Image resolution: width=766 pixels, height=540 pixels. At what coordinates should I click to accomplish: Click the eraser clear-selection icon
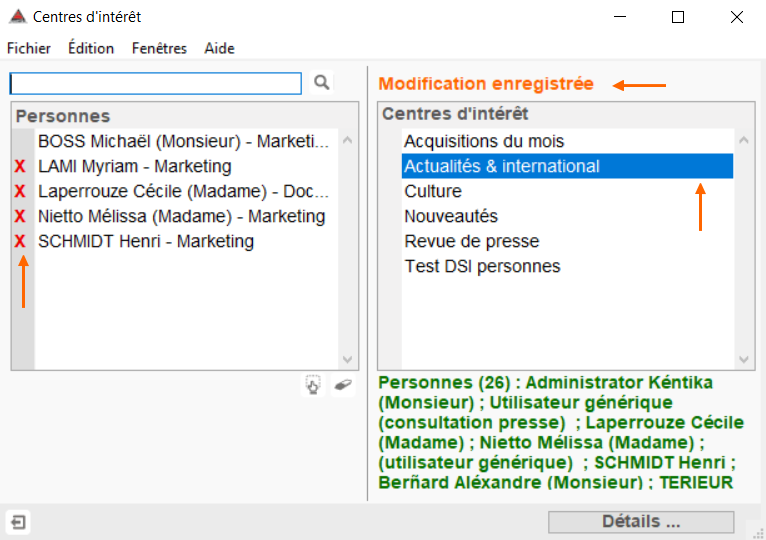pos(343,385)
